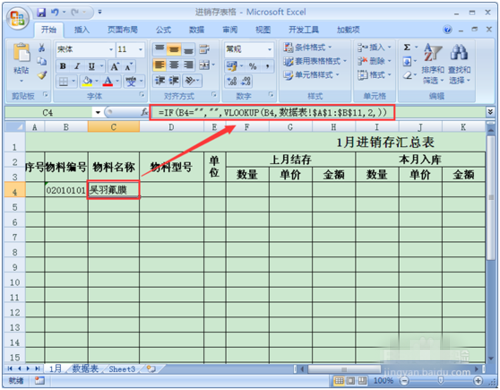Open the number format dropdown

tap(270, 49)
